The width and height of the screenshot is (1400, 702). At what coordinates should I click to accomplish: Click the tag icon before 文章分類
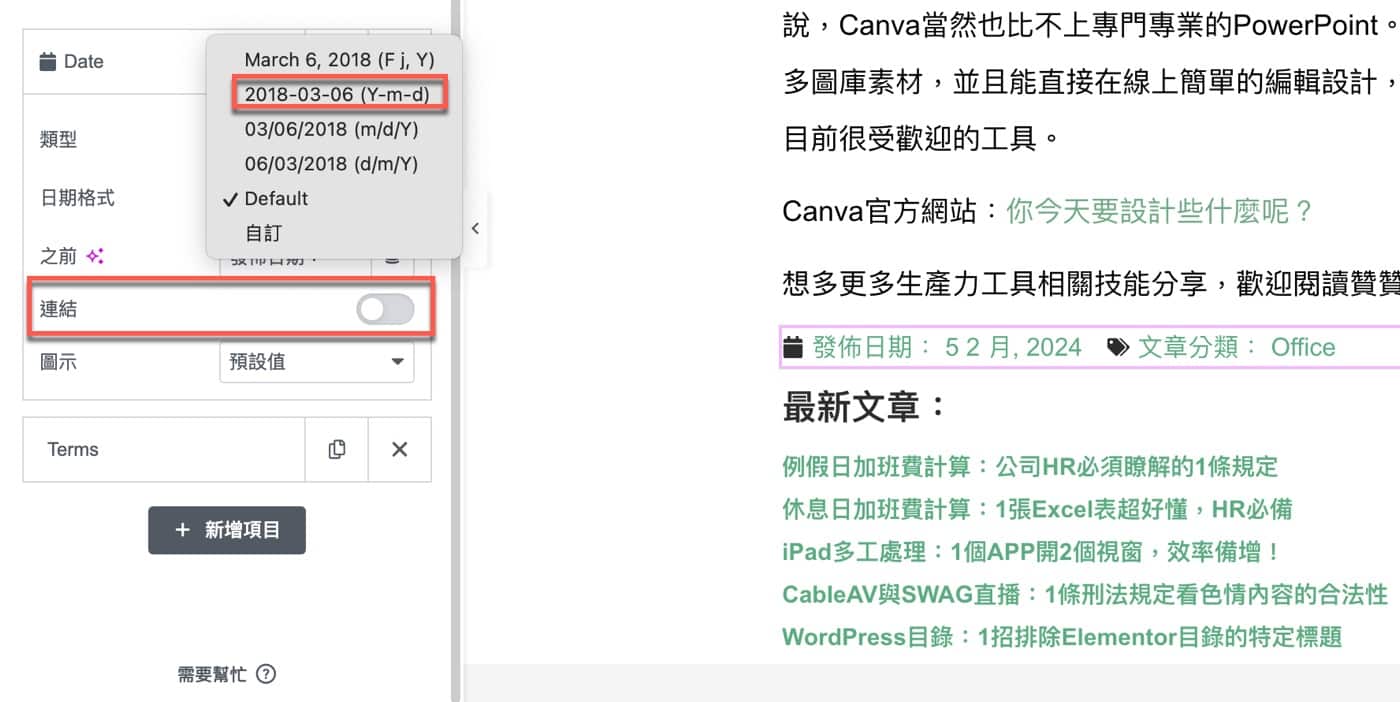coord(1117,347)
